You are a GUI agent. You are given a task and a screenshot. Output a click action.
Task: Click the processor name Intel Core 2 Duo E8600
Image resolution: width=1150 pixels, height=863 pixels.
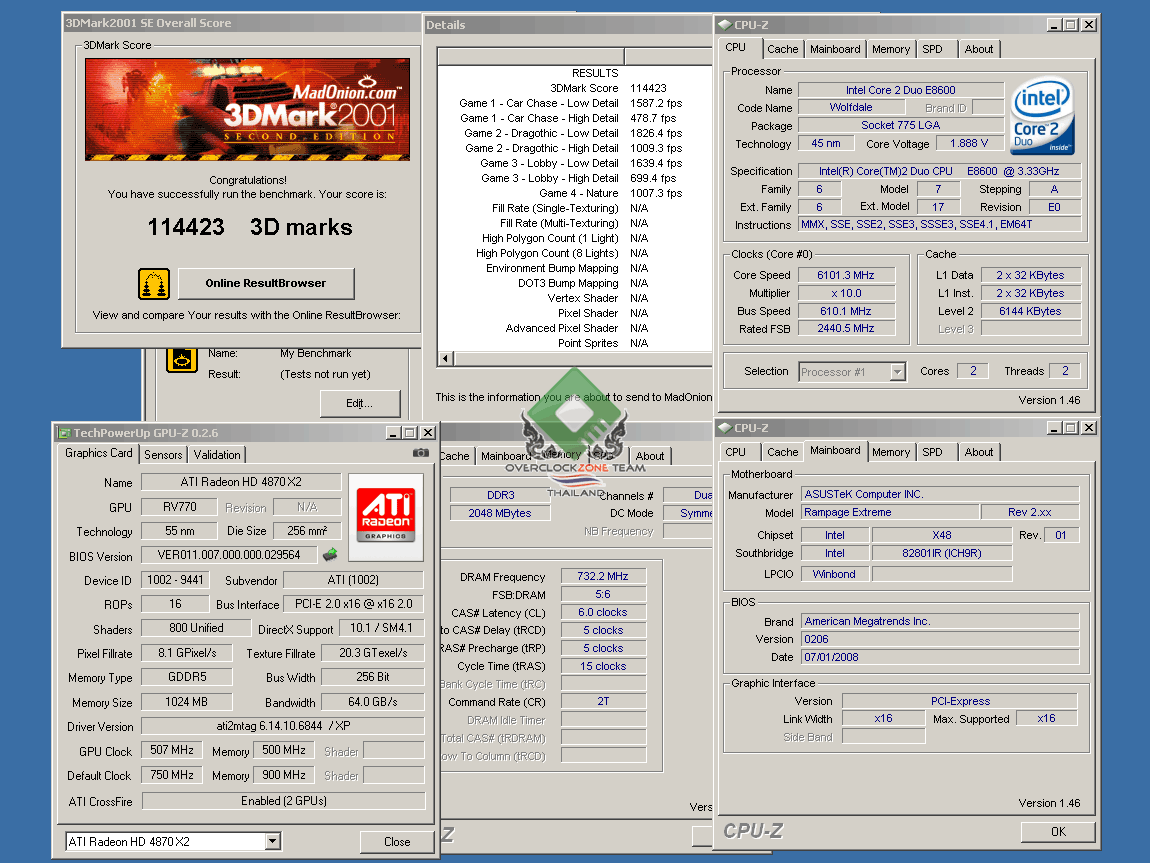(900, 90)
